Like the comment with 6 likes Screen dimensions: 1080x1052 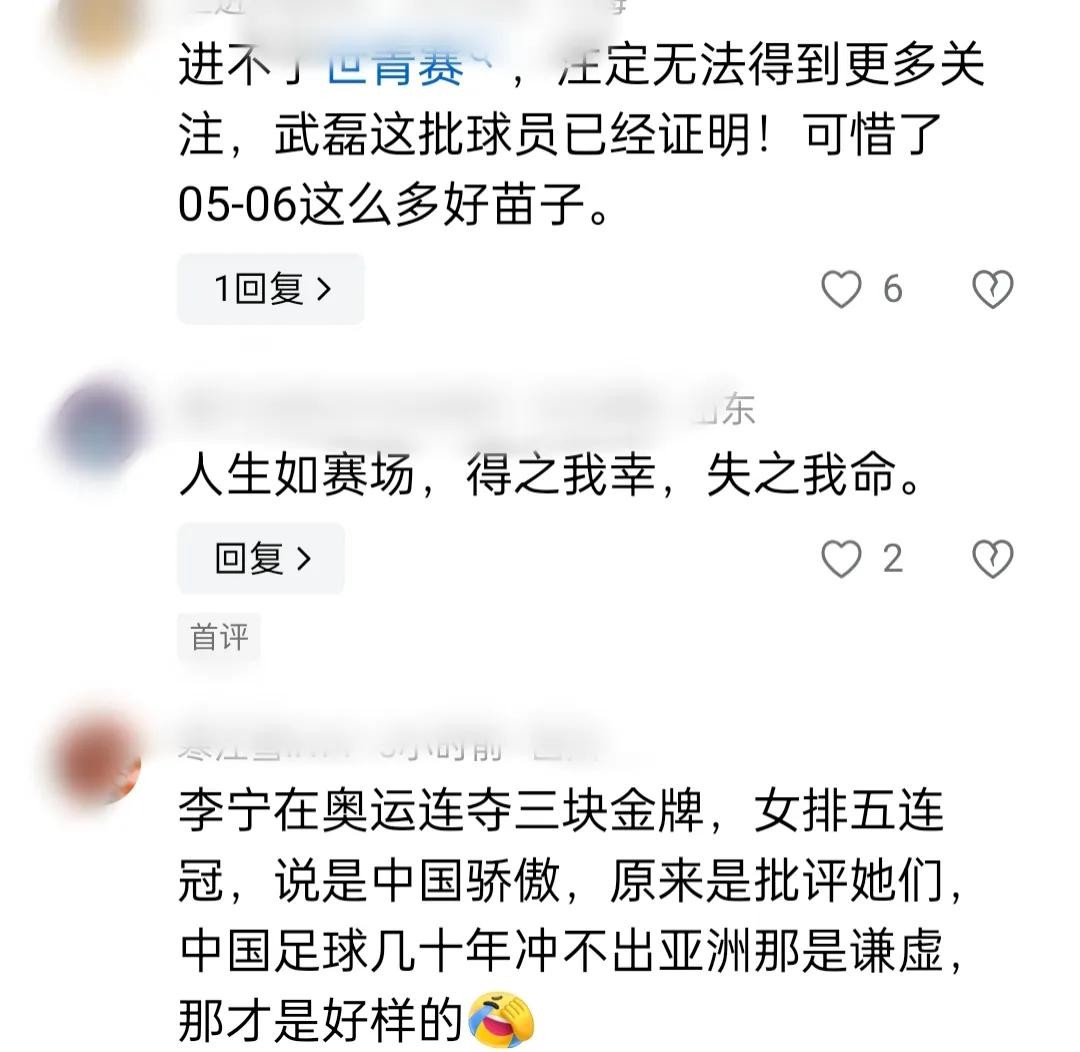(x=841, y=289)
